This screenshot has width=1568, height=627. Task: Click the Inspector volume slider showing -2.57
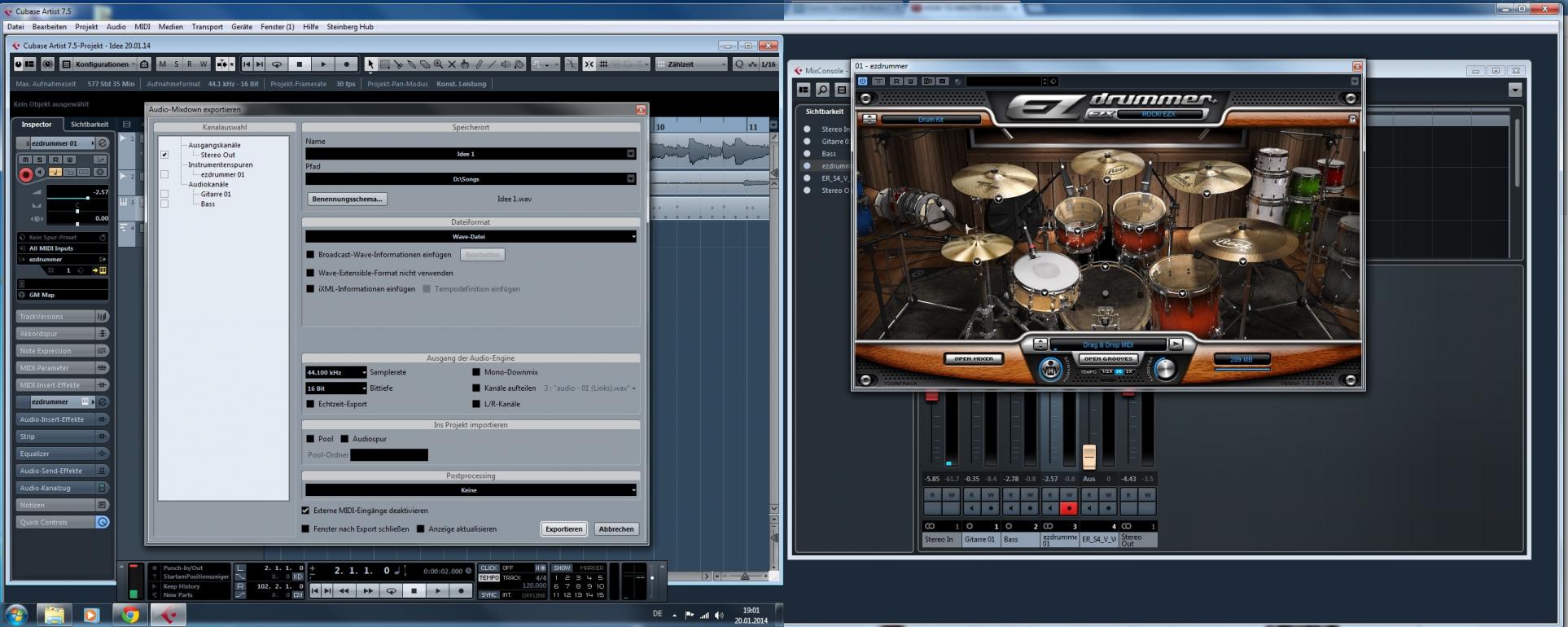click(x=77, y=198)
